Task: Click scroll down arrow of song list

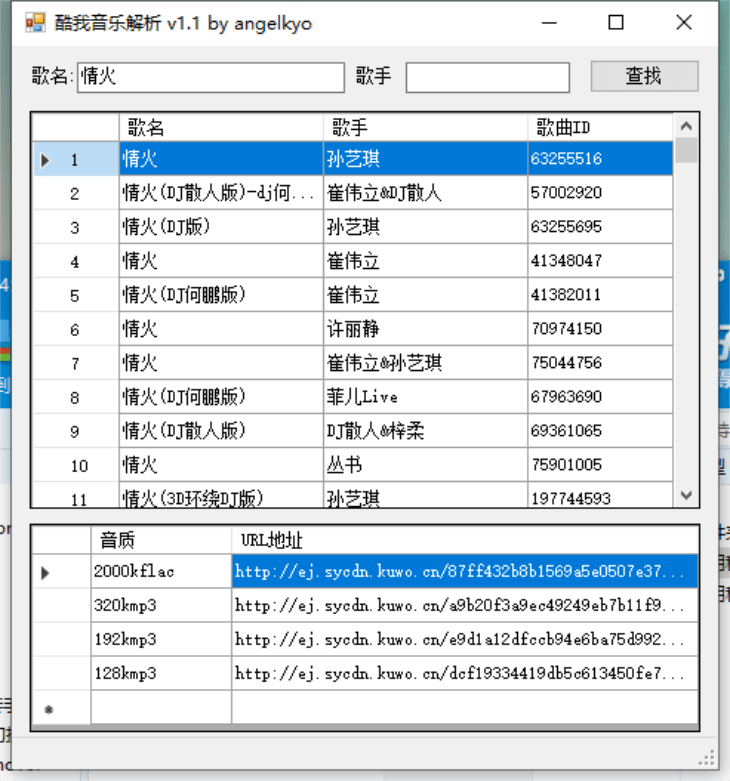Action: point(686,495)
